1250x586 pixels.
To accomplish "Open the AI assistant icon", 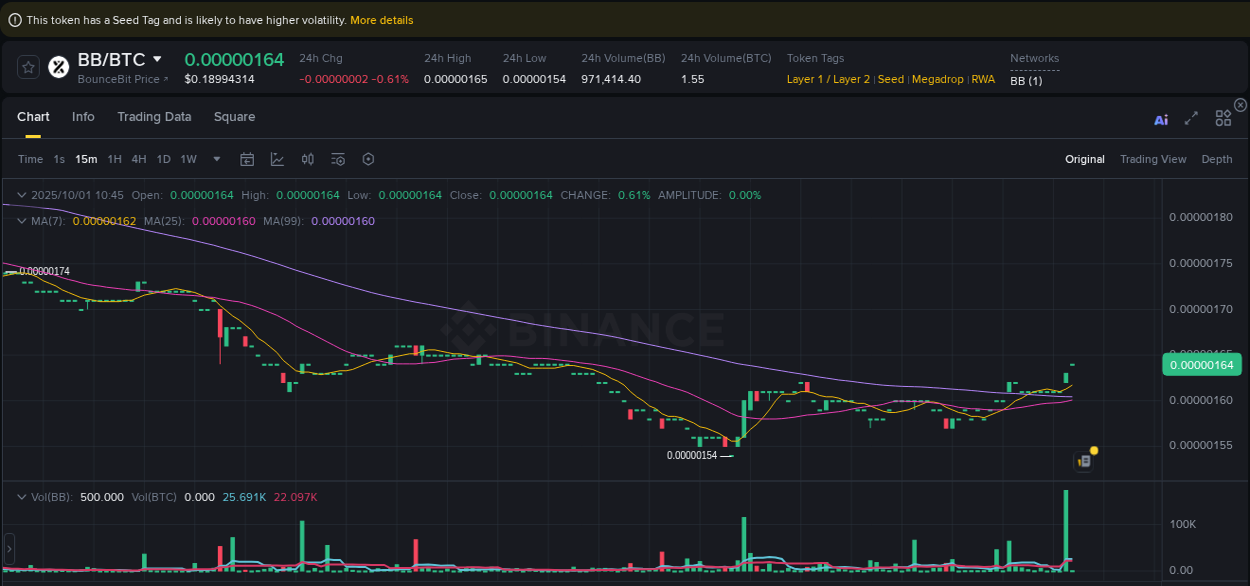I will [1160, 117].
